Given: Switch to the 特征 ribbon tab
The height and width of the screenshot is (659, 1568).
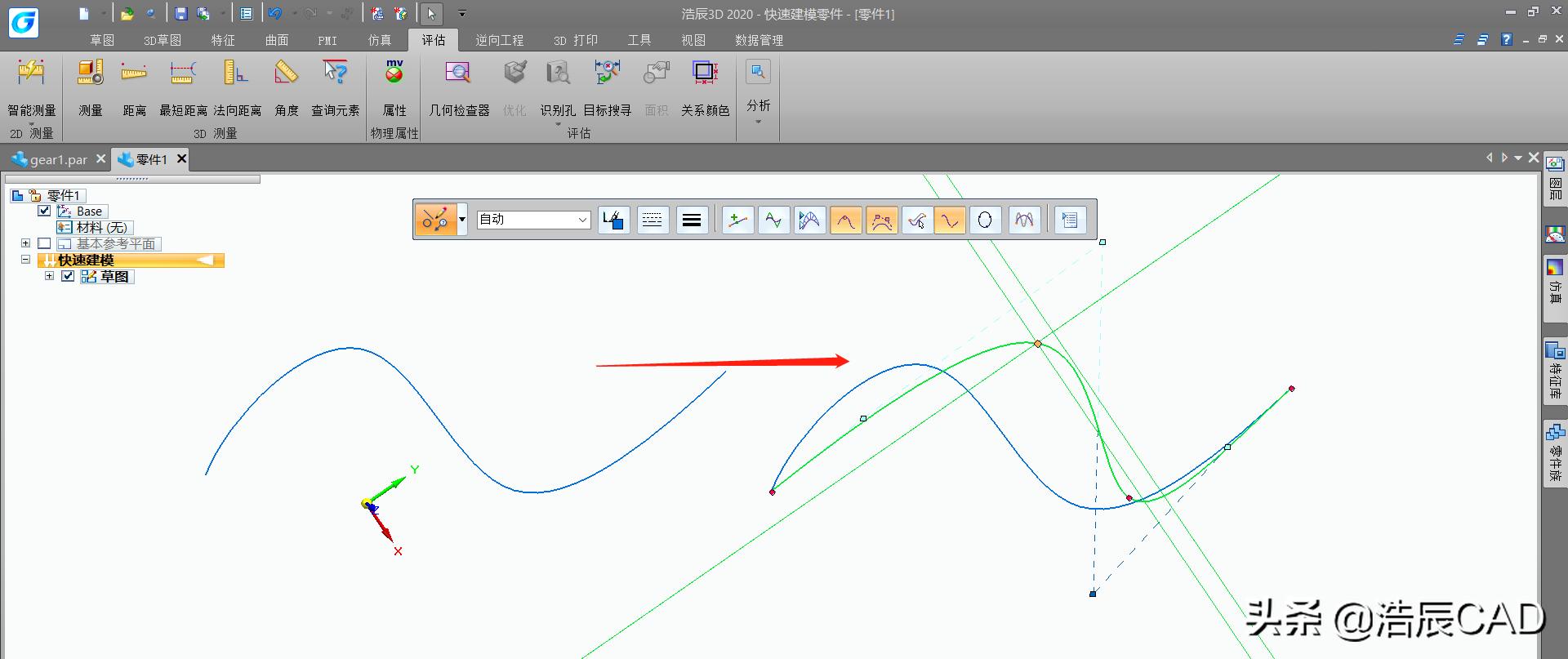Looking at the screenshot, I should pos(222,40).
